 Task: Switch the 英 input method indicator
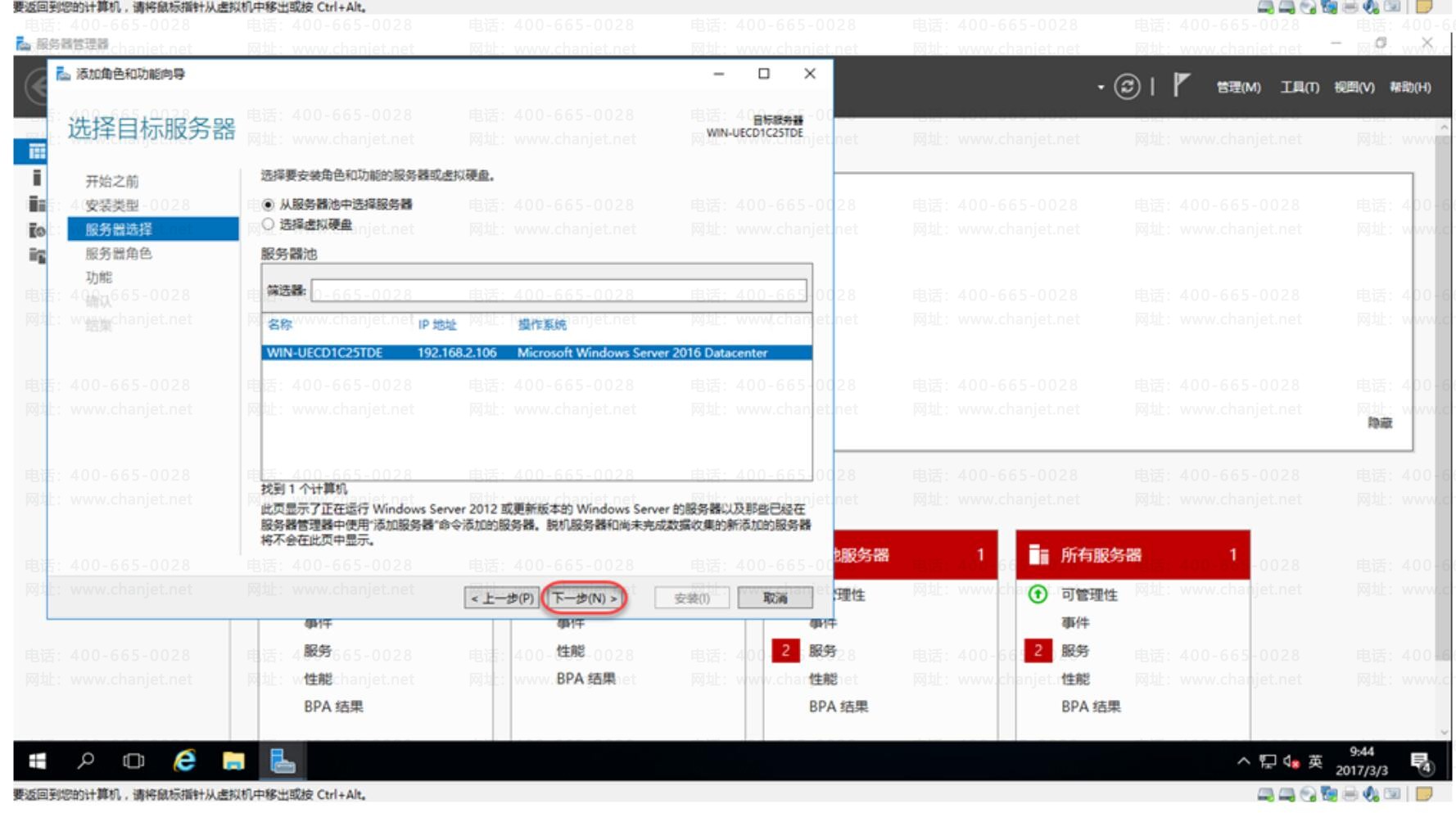click(x=1315, y=761)
